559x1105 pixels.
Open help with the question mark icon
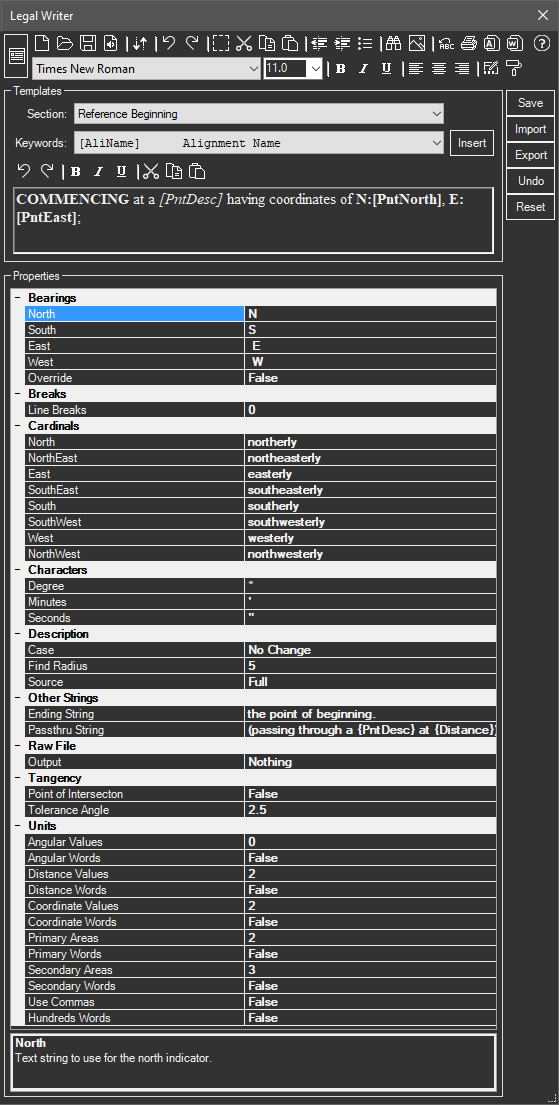pos(541,44)
